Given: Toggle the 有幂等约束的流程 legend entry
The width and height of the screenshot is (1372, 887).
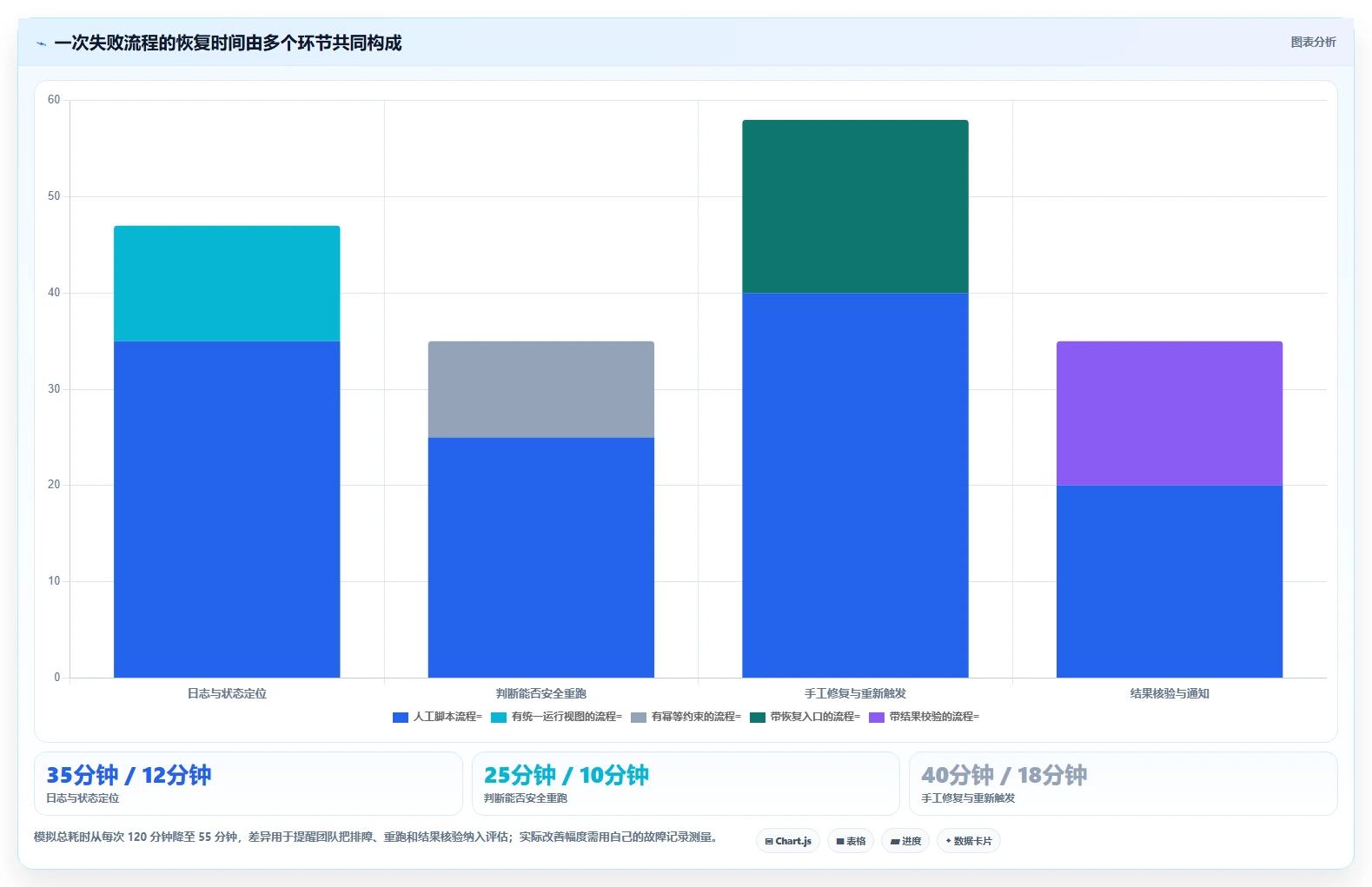Looking at the screenshot, I should pos(686,717).
